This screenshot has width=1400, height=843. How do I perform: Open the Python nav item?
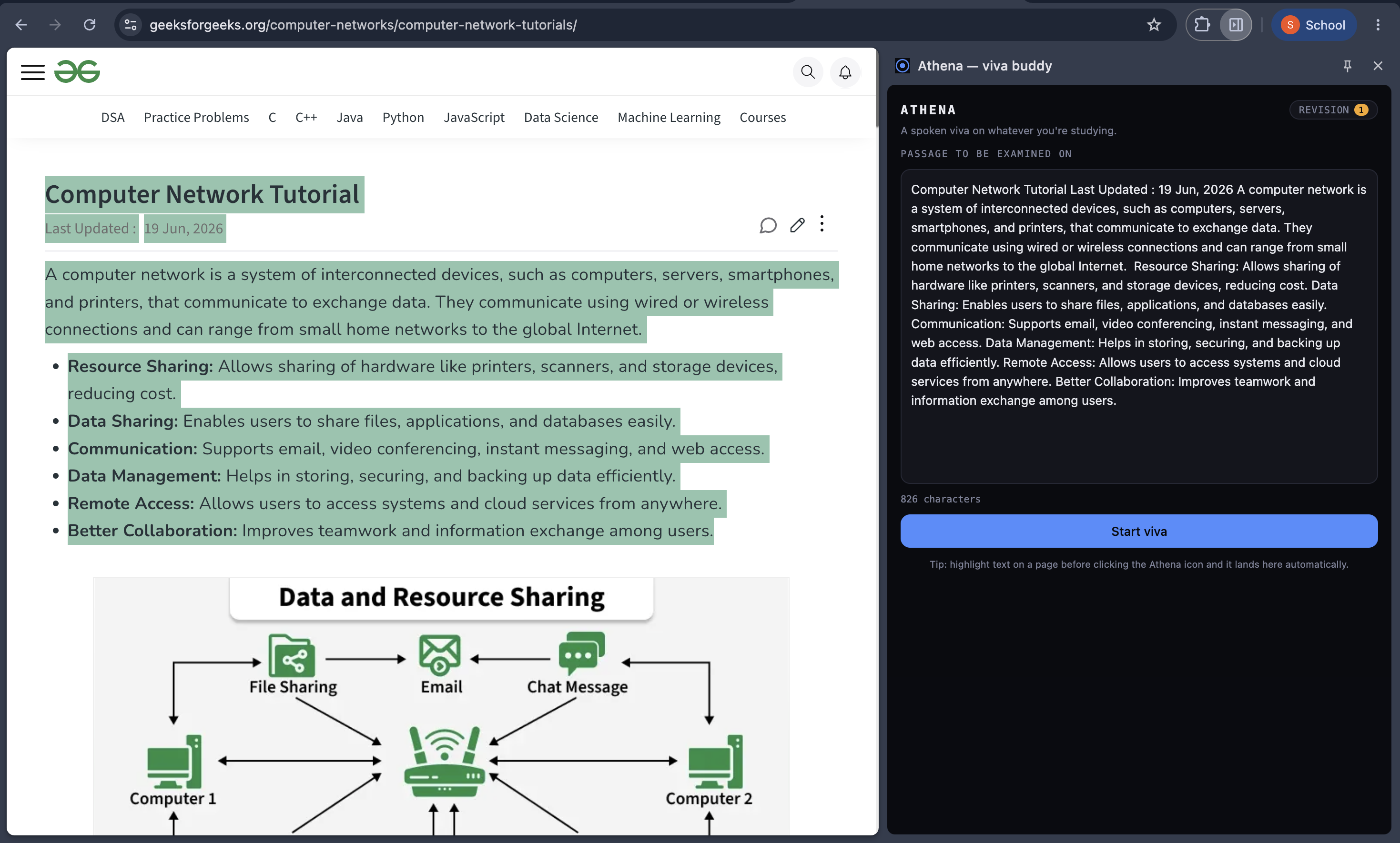point(403,118)
